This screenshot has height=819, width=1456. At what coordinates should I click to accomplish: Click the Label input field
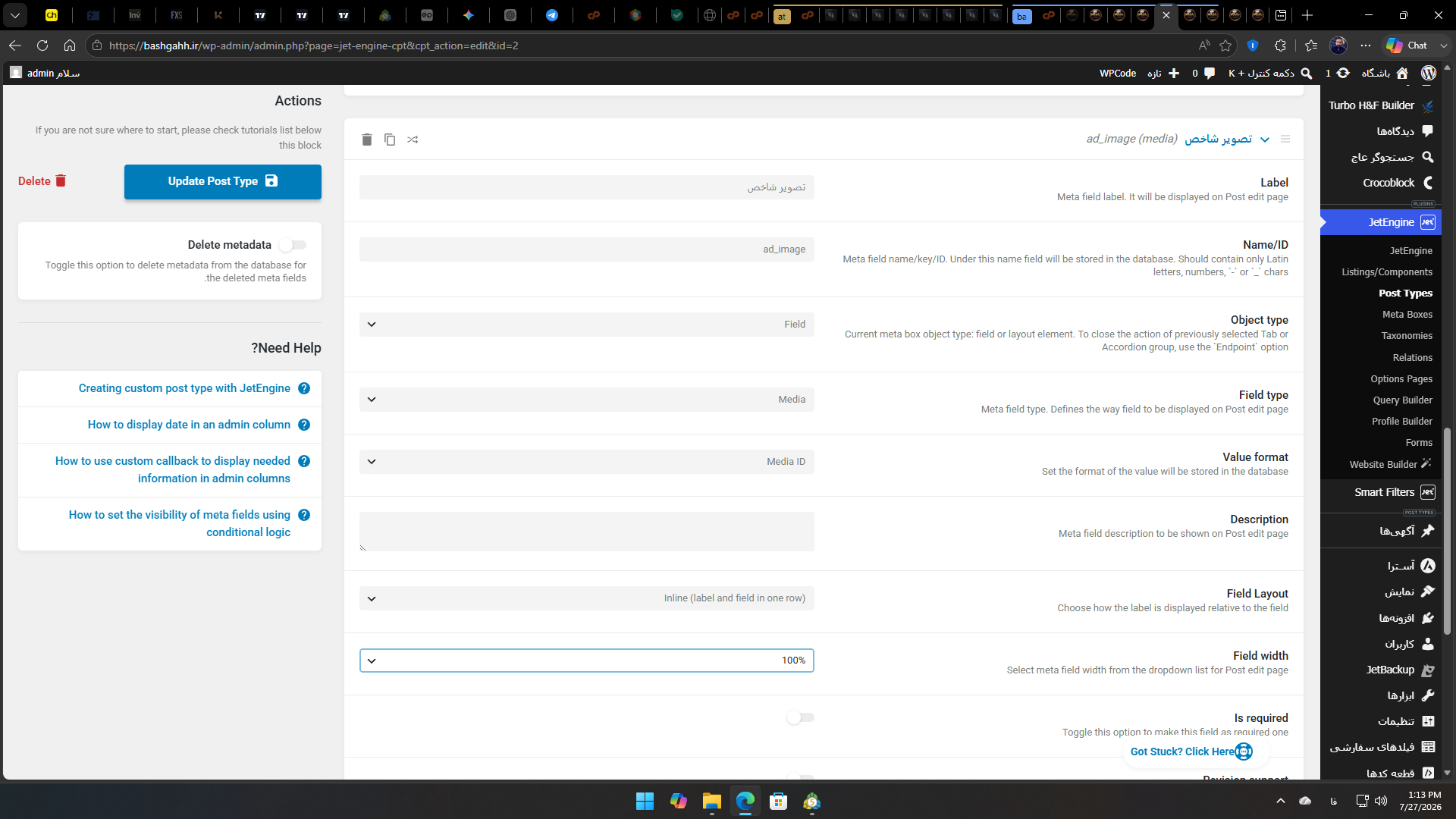(587, 187)
